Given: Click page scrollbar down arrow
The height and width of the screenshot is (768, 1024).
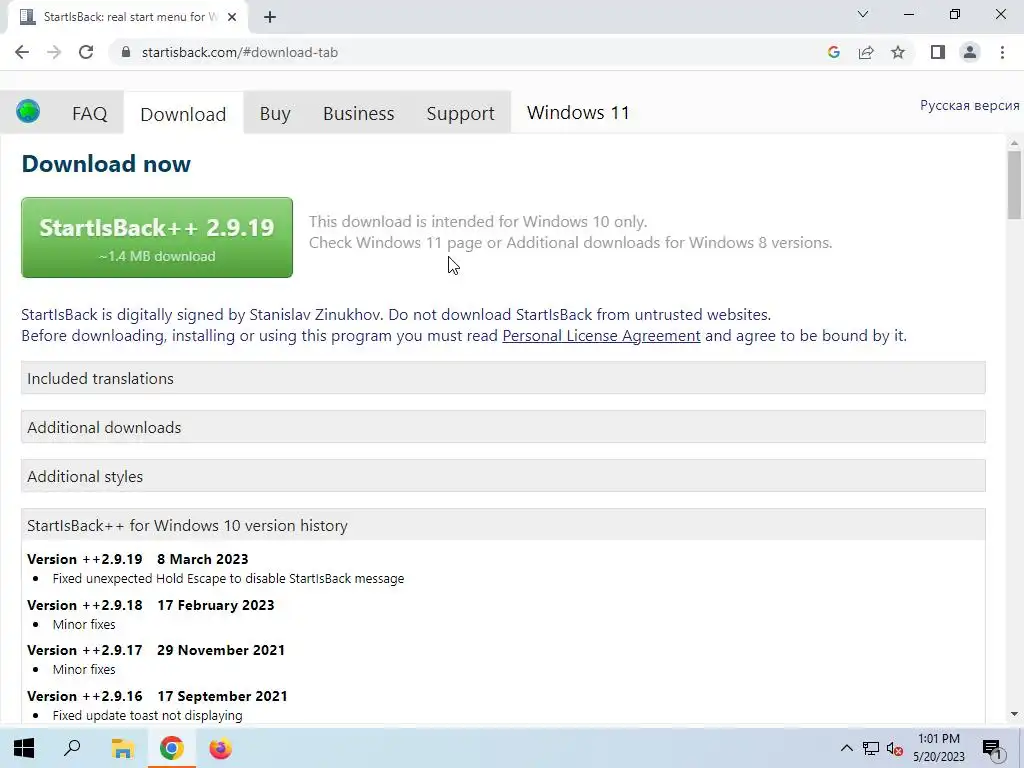Looking at the screenshot, I should click(x=1014, y=714).
